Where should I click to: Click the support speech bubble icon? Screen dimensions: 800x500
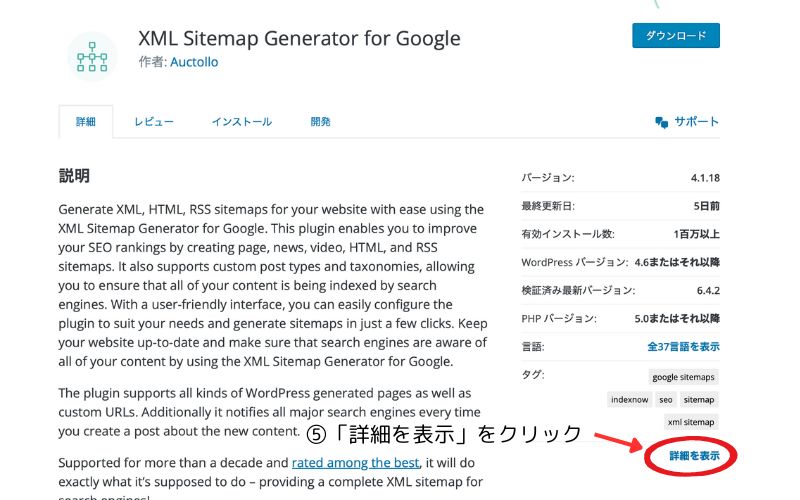661,122
